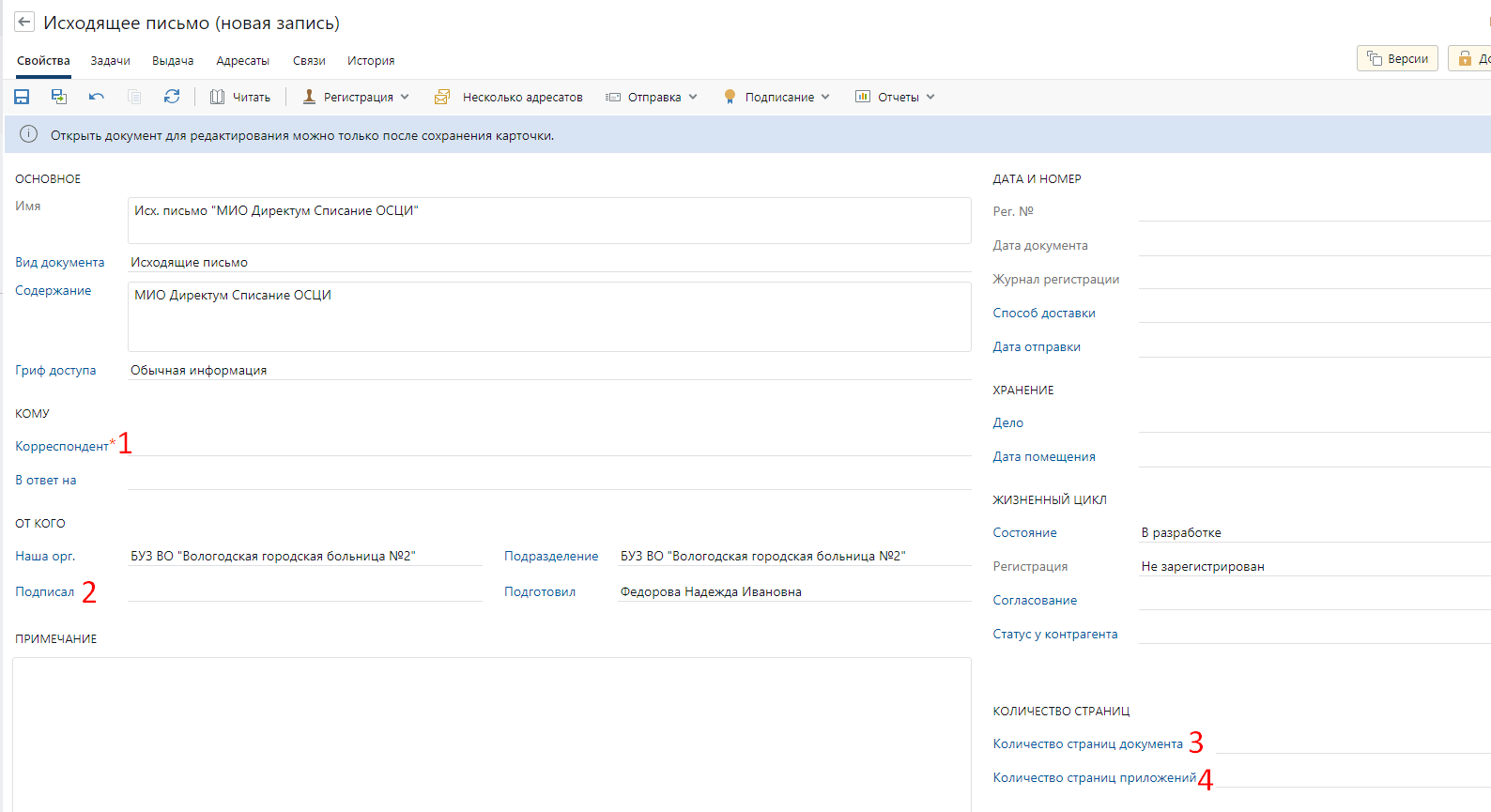Click into the Содержание text field
Image resolution: width=1491 pixels, height=812 pixels.
[549, 317]
